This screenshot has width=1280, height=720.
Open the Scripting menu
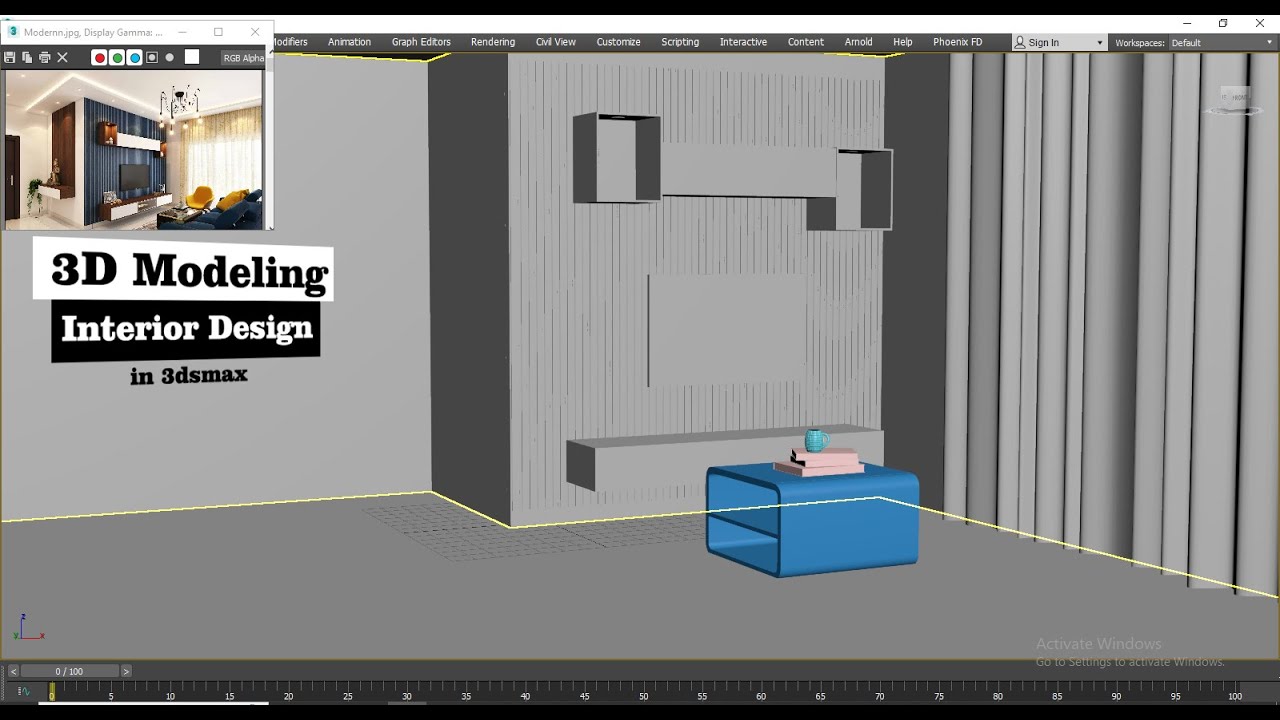click(680, 42)
